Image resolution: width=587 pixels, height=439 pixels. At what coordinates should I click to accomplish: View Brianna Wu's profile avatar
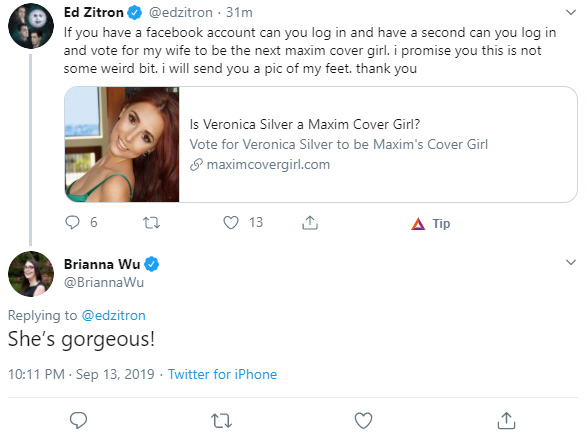point(31,274)
